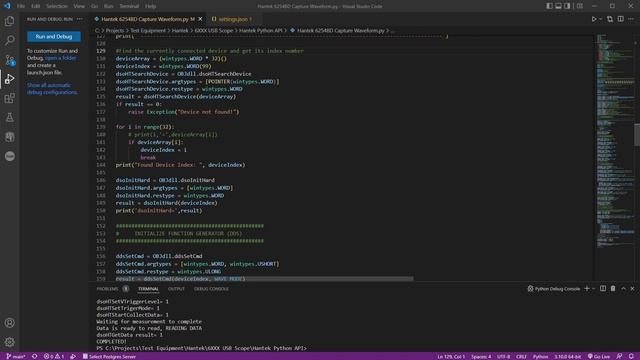Open changes compare icon in editor toolbar

[x=610, y=19]
